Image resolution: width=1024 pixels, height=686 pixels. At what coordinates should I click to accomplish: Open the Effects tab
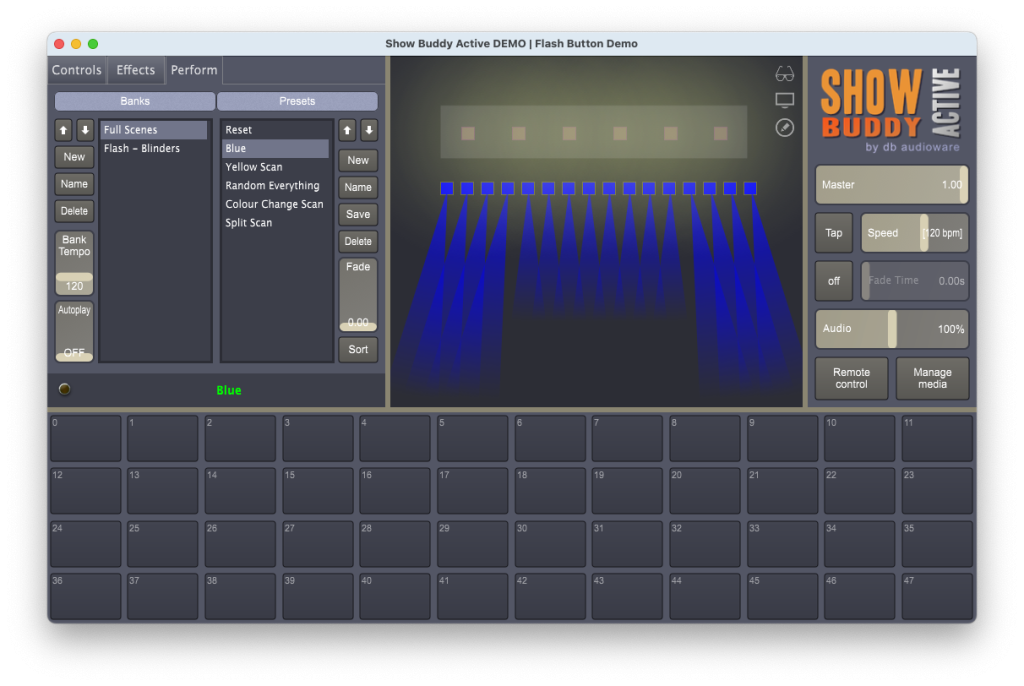(x=136, y=70)
